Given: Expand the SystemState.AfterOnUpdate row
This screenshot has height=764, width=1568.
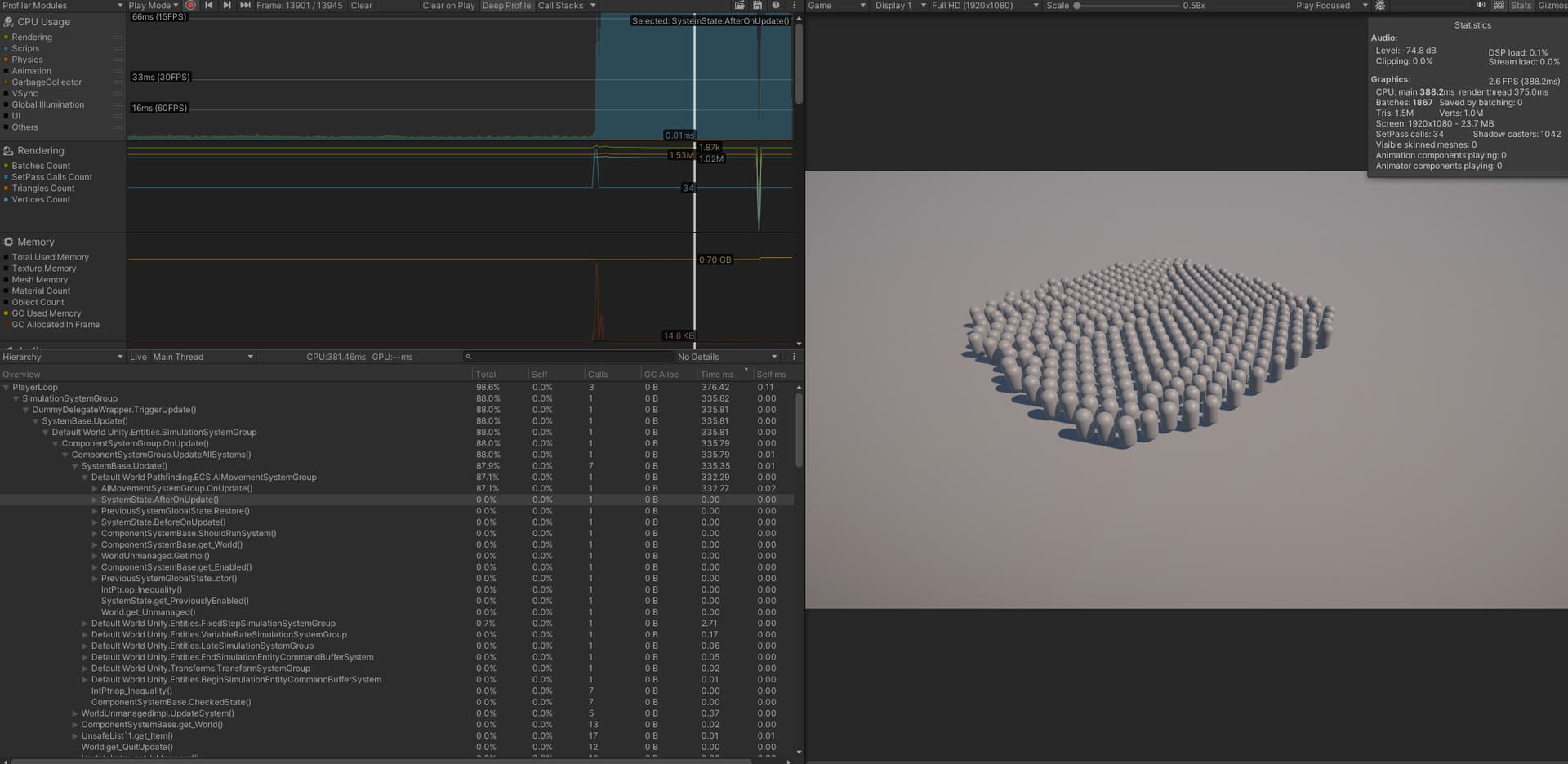Looking at the screenshot, I should pos(96,500).
